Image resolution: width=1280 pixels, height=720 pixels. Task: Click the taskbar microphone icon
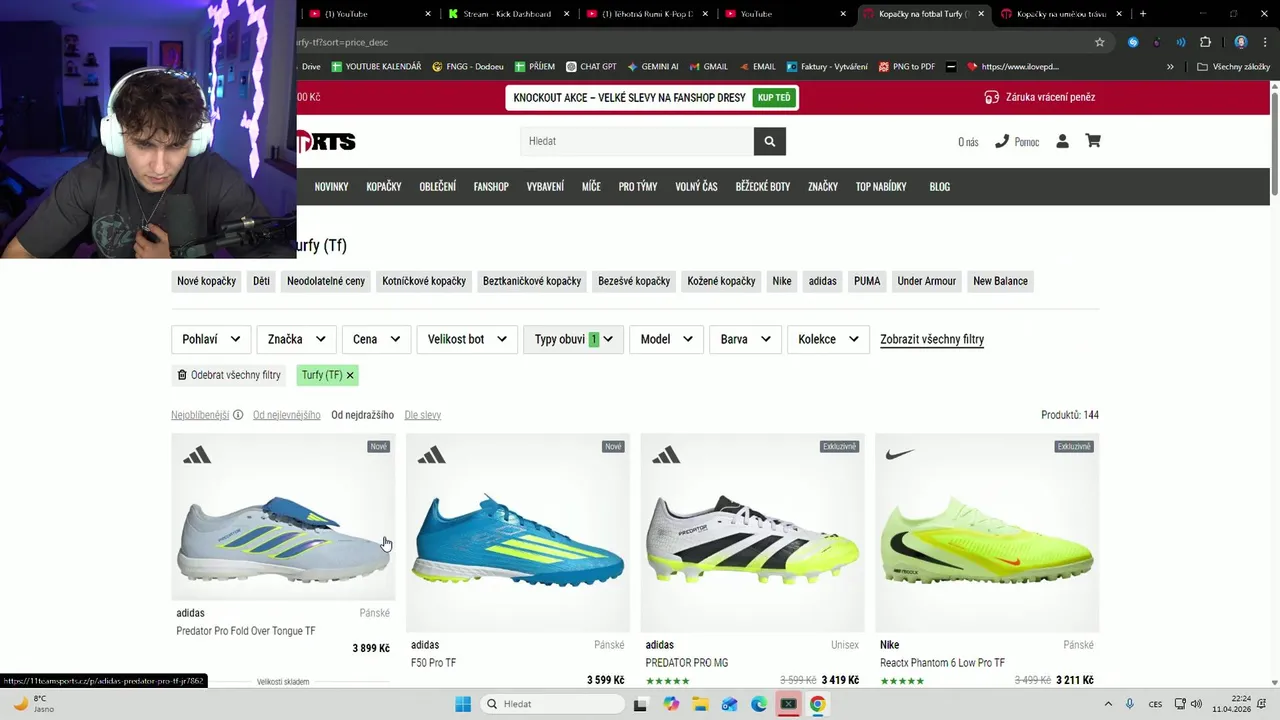tap(1130, 704)
